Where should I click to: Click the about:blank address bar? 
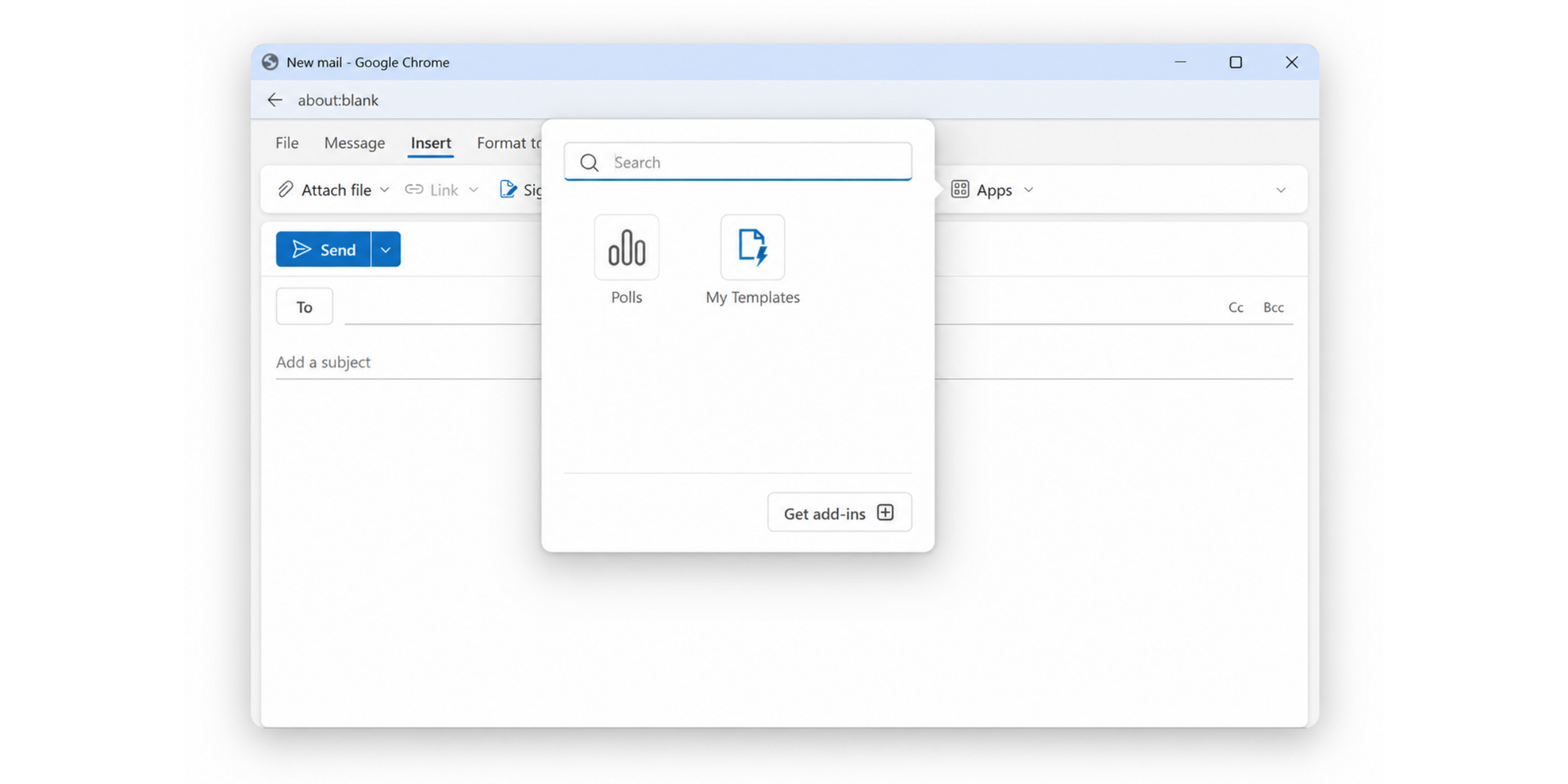coord(338,100)
